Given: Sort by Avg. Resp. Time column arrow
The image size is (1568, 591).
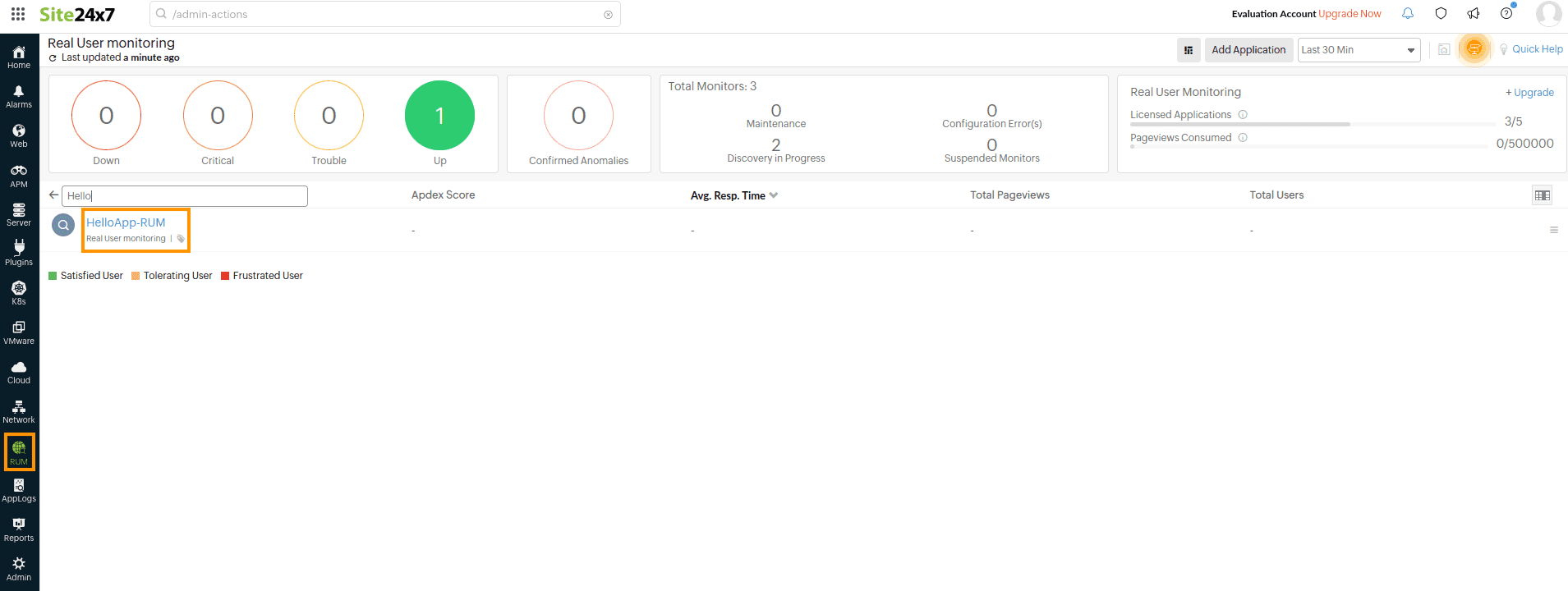Looking at the screenshot, I should 774,195.
